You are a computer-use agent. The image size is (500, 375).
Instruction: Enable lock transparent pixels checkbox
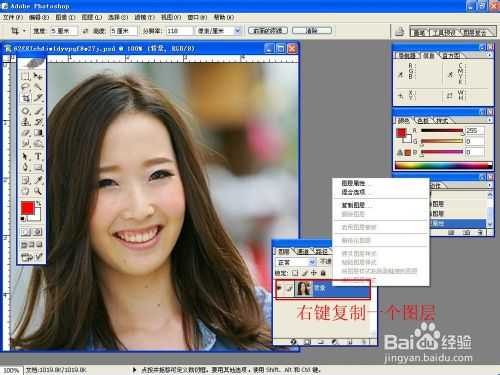[295, 273]
